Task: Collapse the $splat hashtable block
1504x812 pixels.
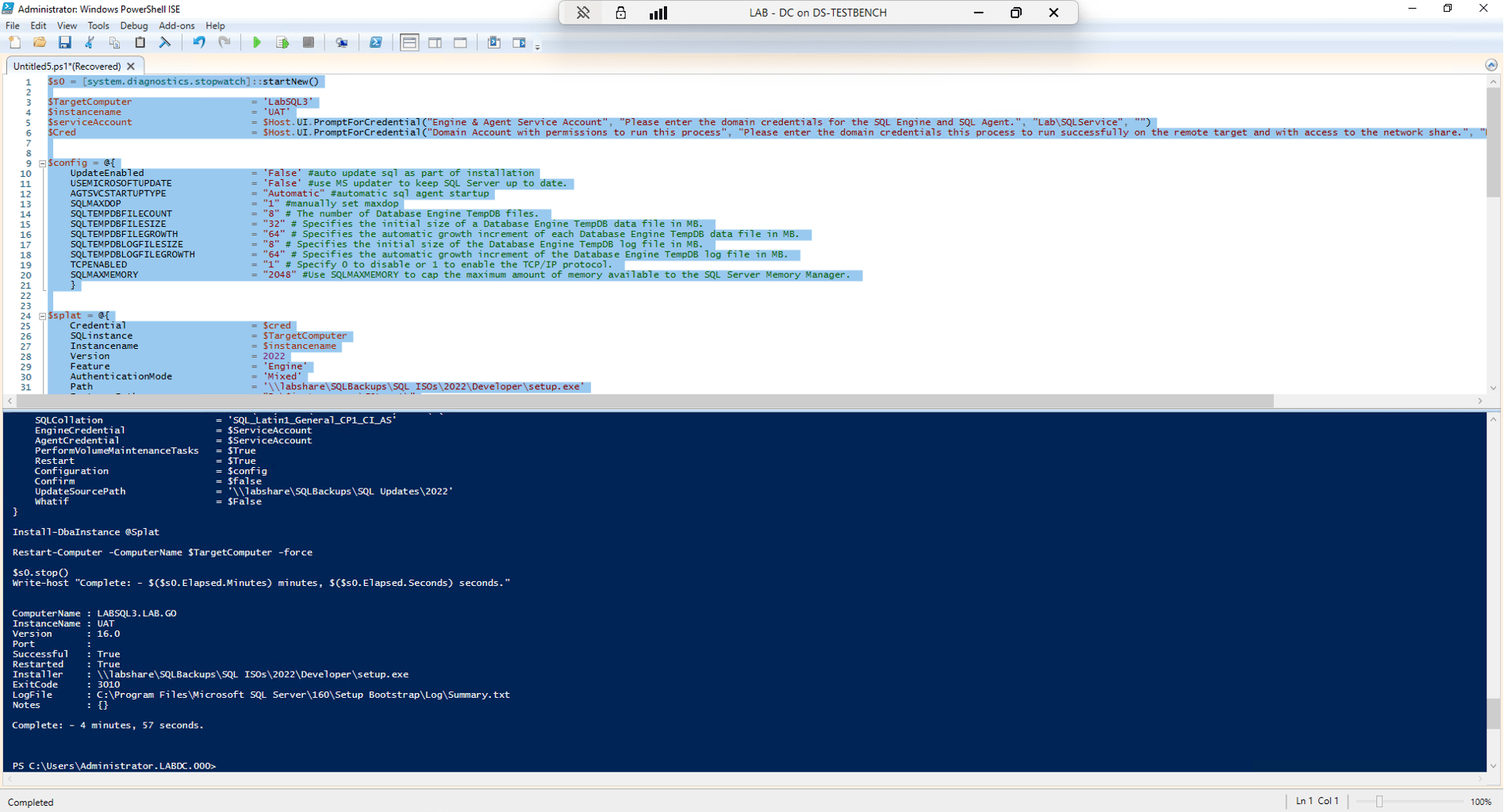Action: point(42,316)
